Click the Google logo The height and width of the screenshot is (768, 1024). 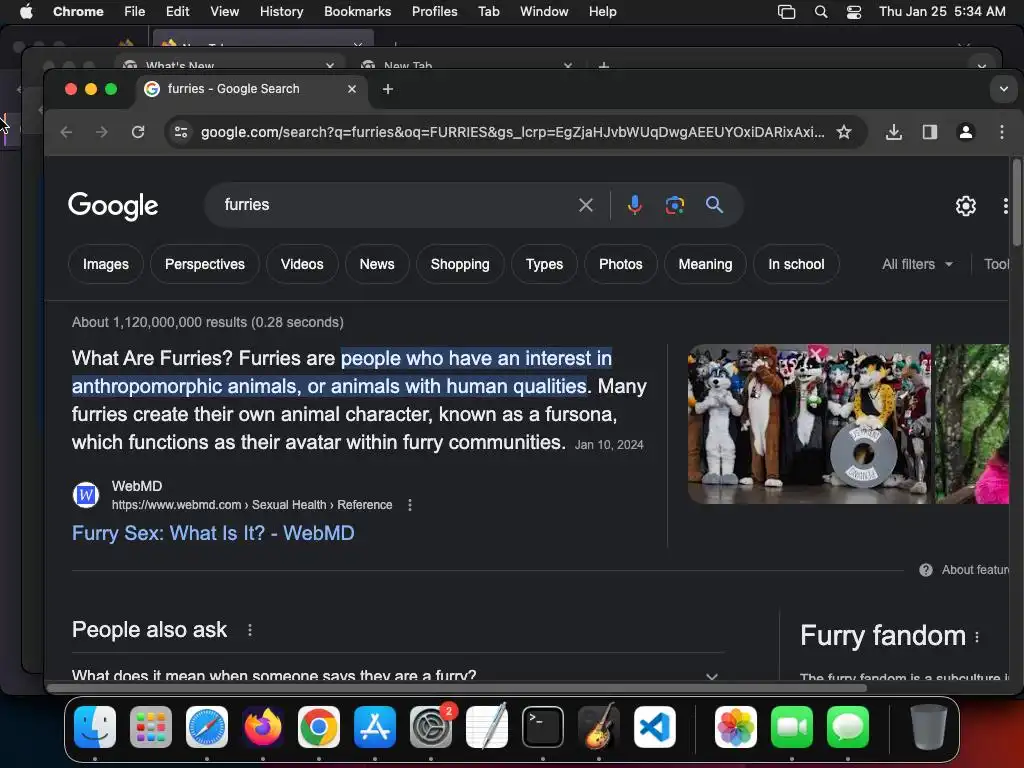pos(113,206)
